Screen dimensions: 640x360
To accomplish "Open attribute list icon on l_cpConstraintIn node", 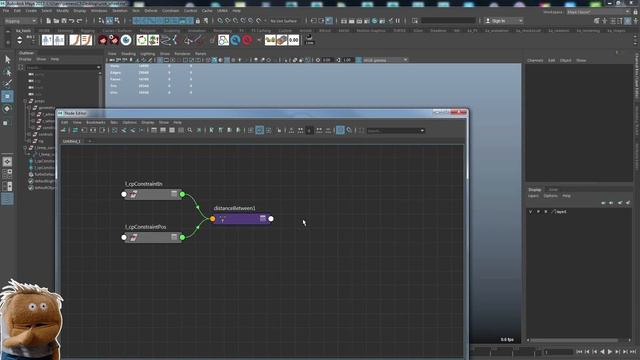I will 174,194.
